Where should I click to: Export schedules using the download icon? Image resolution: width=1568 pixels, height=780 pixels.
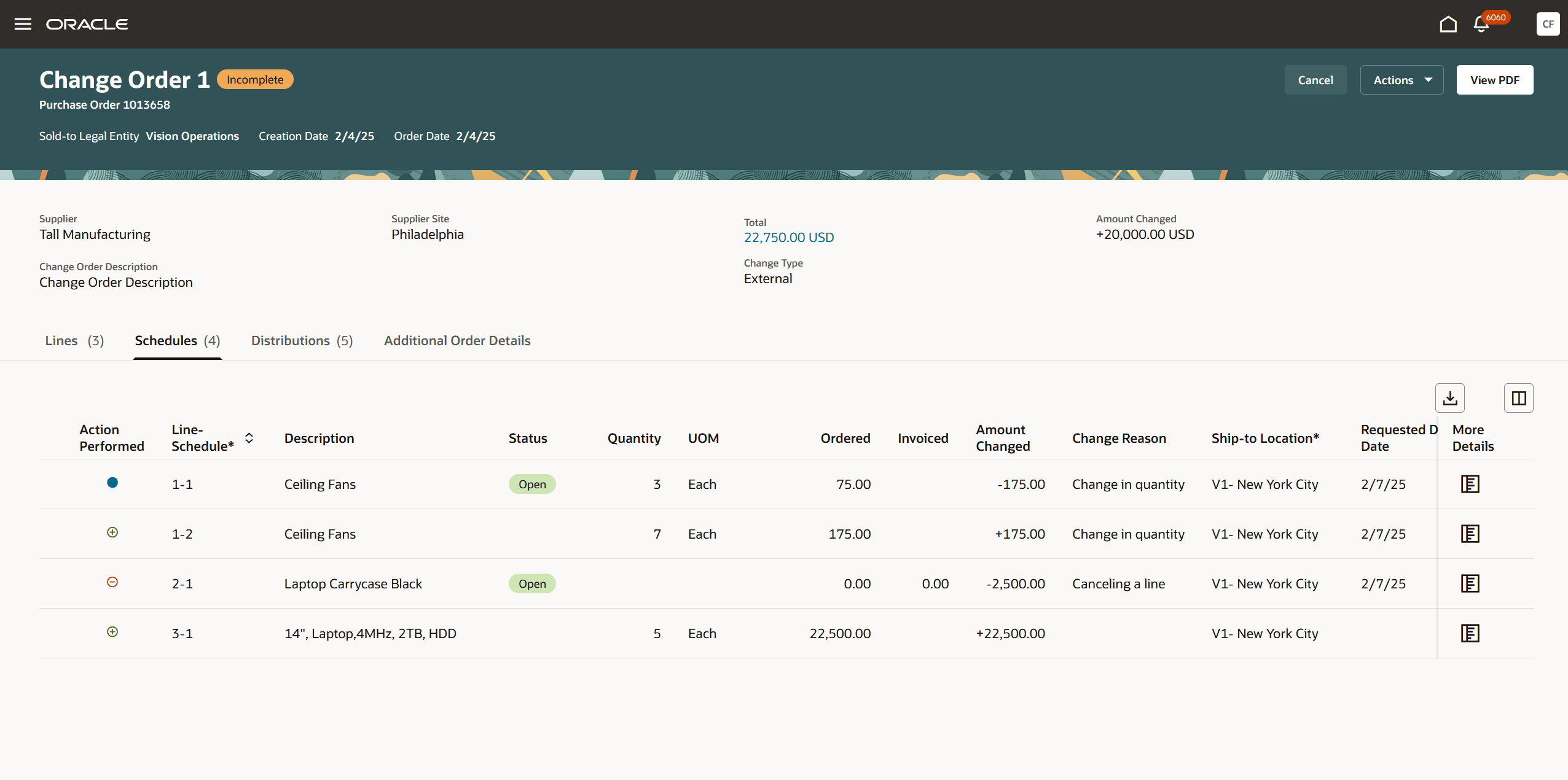coord(1449,398)
